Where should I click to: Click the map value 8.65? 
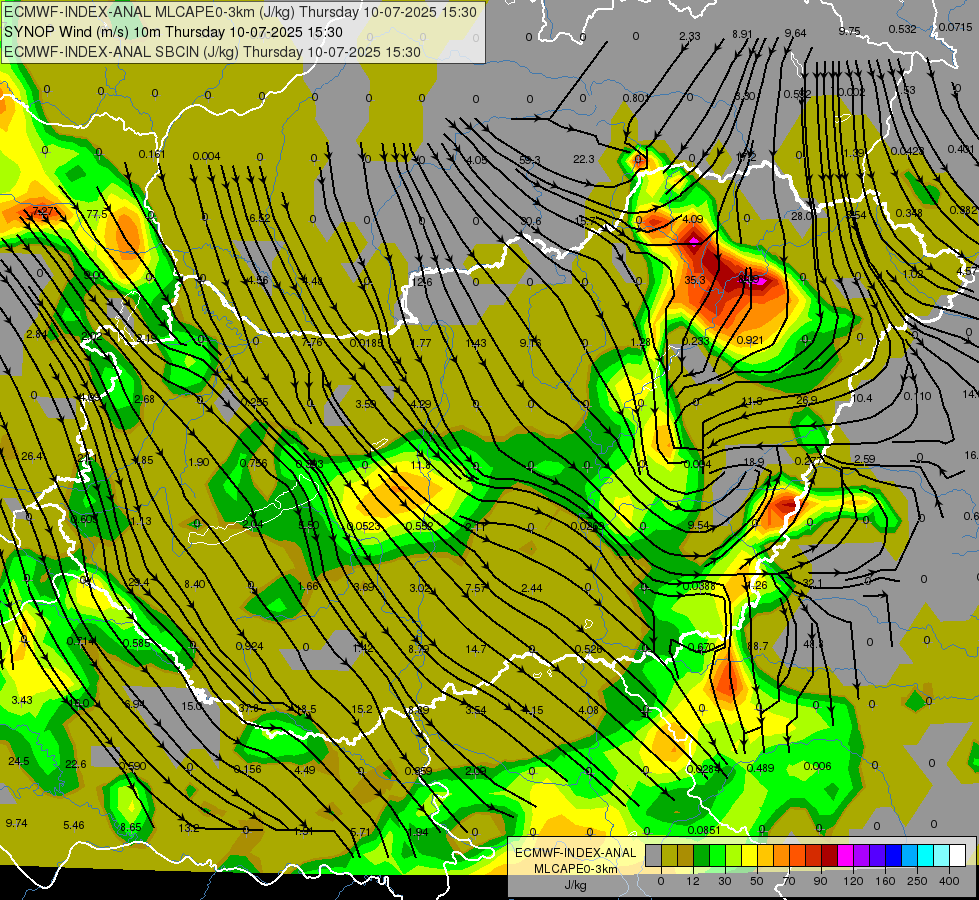[130, 827]
